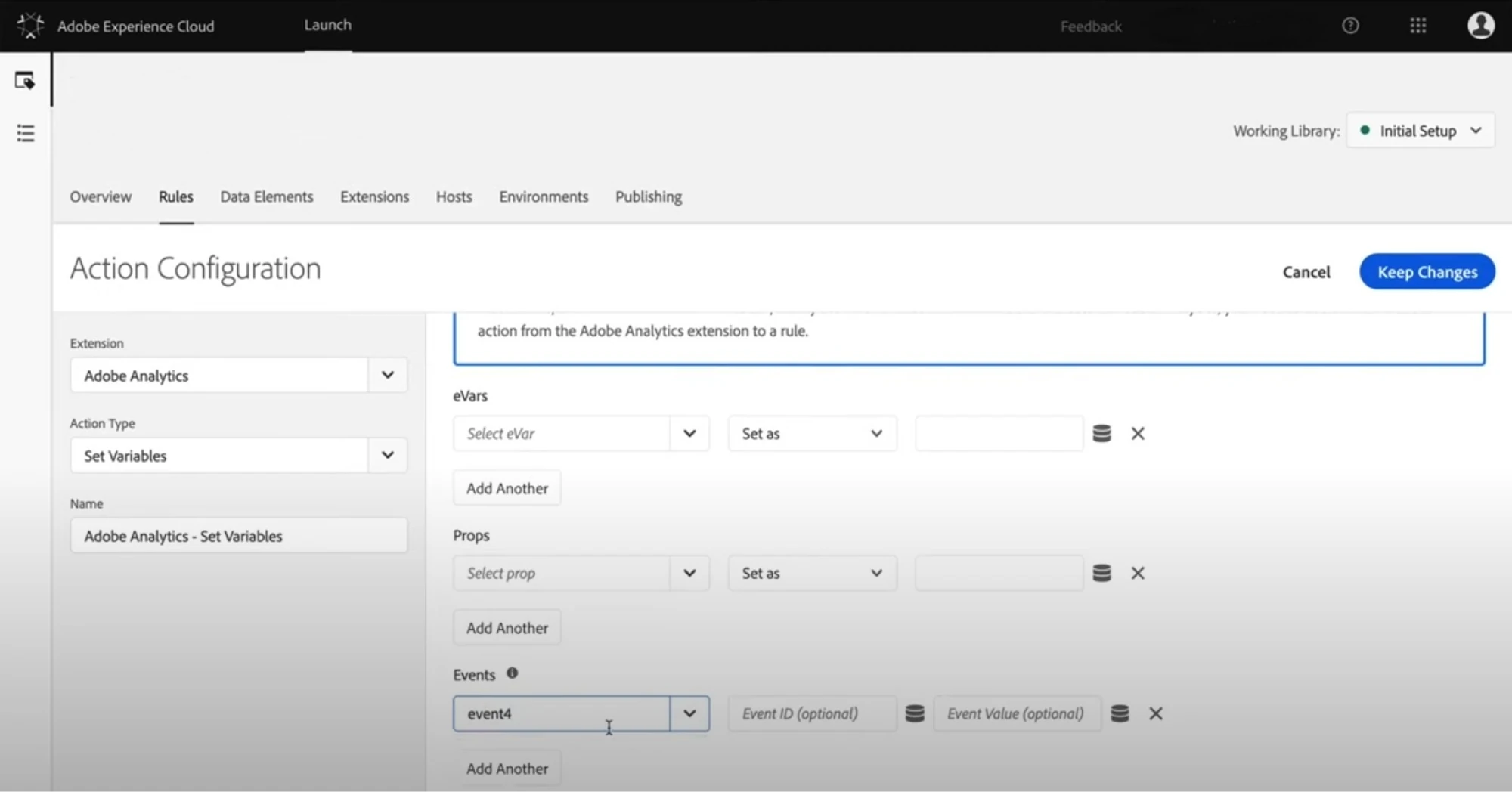Remove the prop row with X icon
Screen dimensions: 1512x792
point(1138,574)
